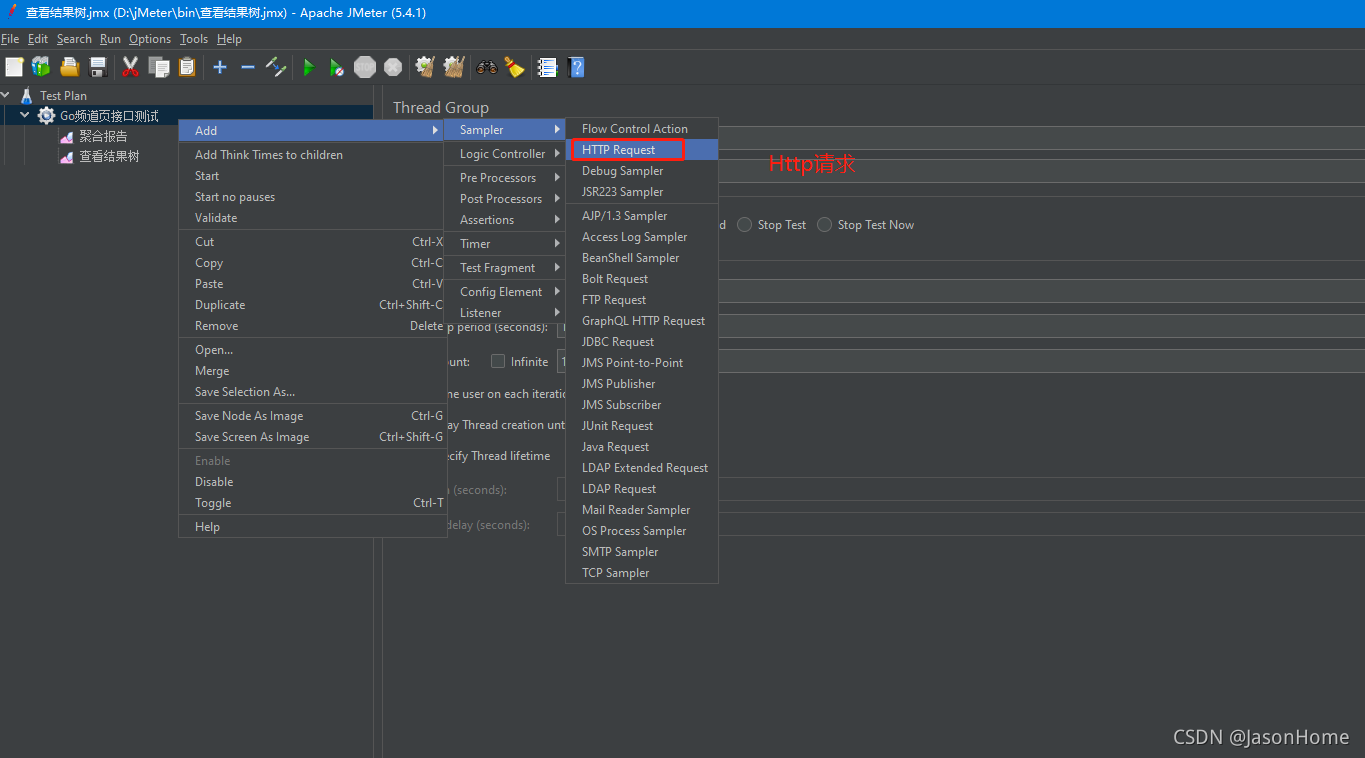Screen dimensions: 1365x758
Task: Choose Disable in the context menu
Action: tap(312, 482)
